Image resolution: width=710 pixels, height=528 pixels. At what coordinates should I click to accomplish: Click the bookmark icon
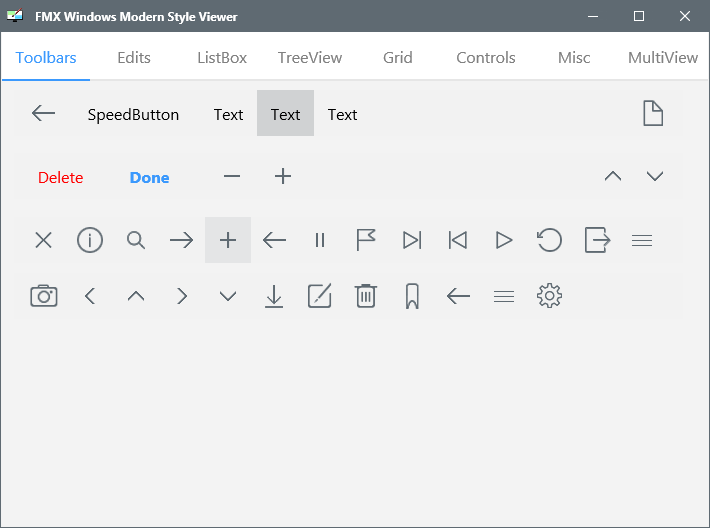point(412,297)
